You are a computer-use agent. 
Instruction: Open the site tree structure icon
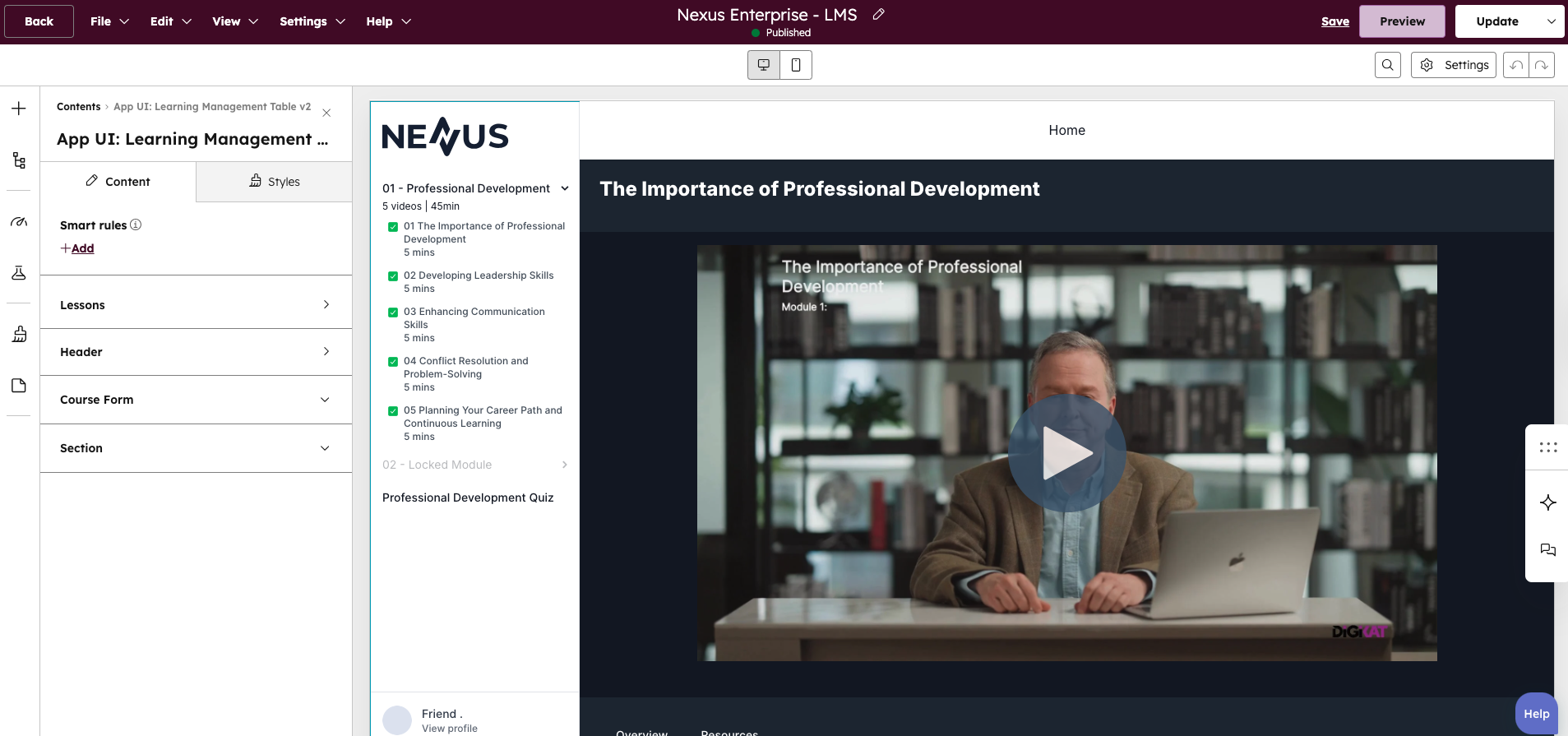click(19, 160)
